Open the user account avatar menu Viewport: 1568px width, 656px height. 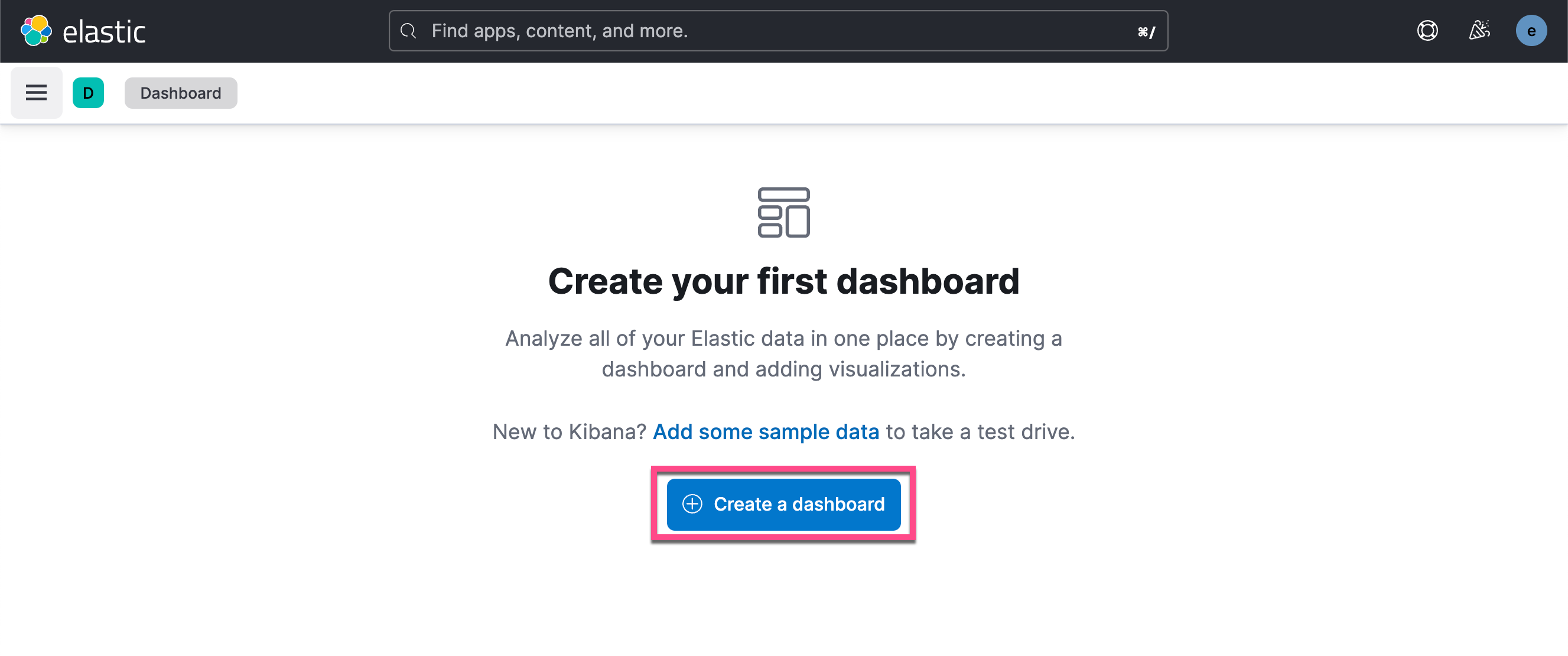[1531, 31]
